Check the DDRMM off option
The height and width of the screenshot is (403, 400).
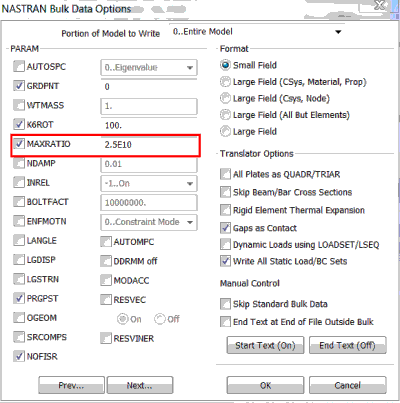(106, 261)
